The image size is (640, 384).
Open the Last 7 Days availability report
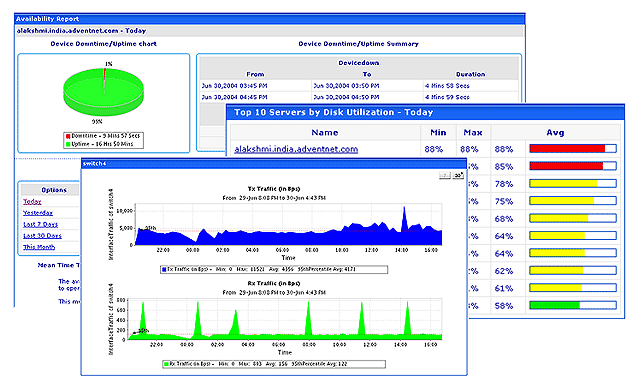40,224
